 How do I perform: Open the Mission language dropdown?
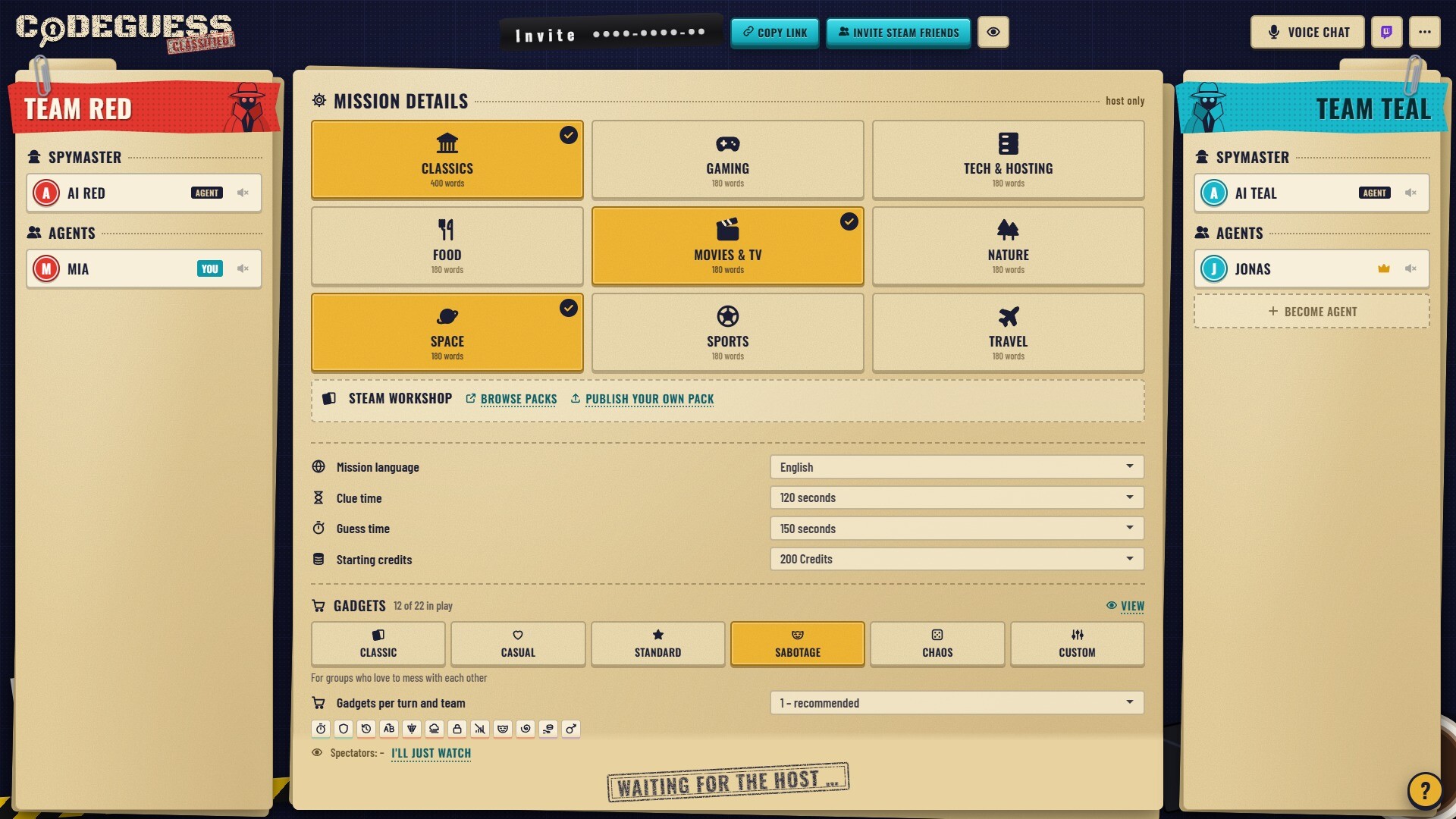[956, 467]
